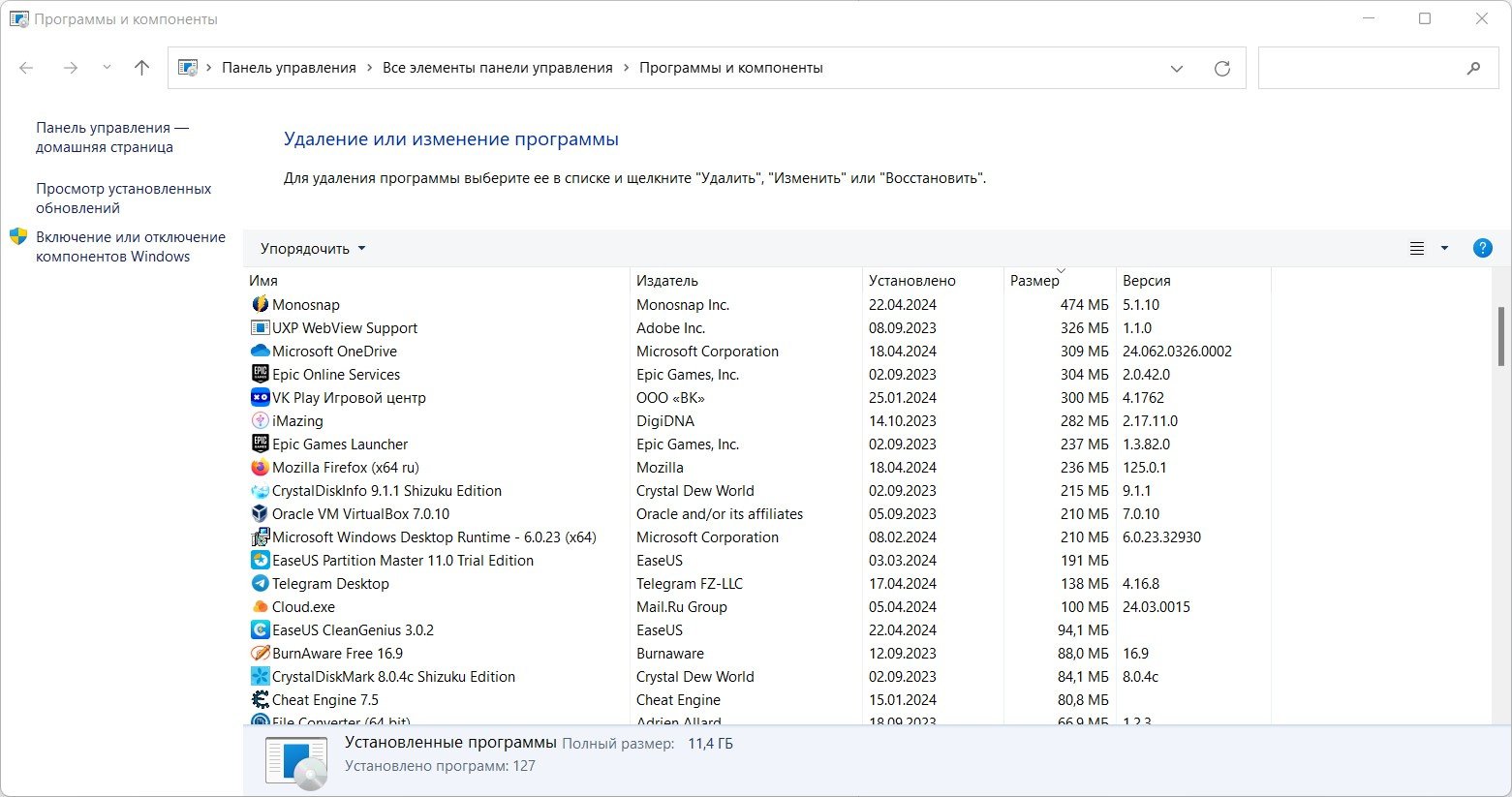This screenshot has width=1512, height=797.
Task: Click size value 80,8 МБ
Action: tap(1084, 699)
